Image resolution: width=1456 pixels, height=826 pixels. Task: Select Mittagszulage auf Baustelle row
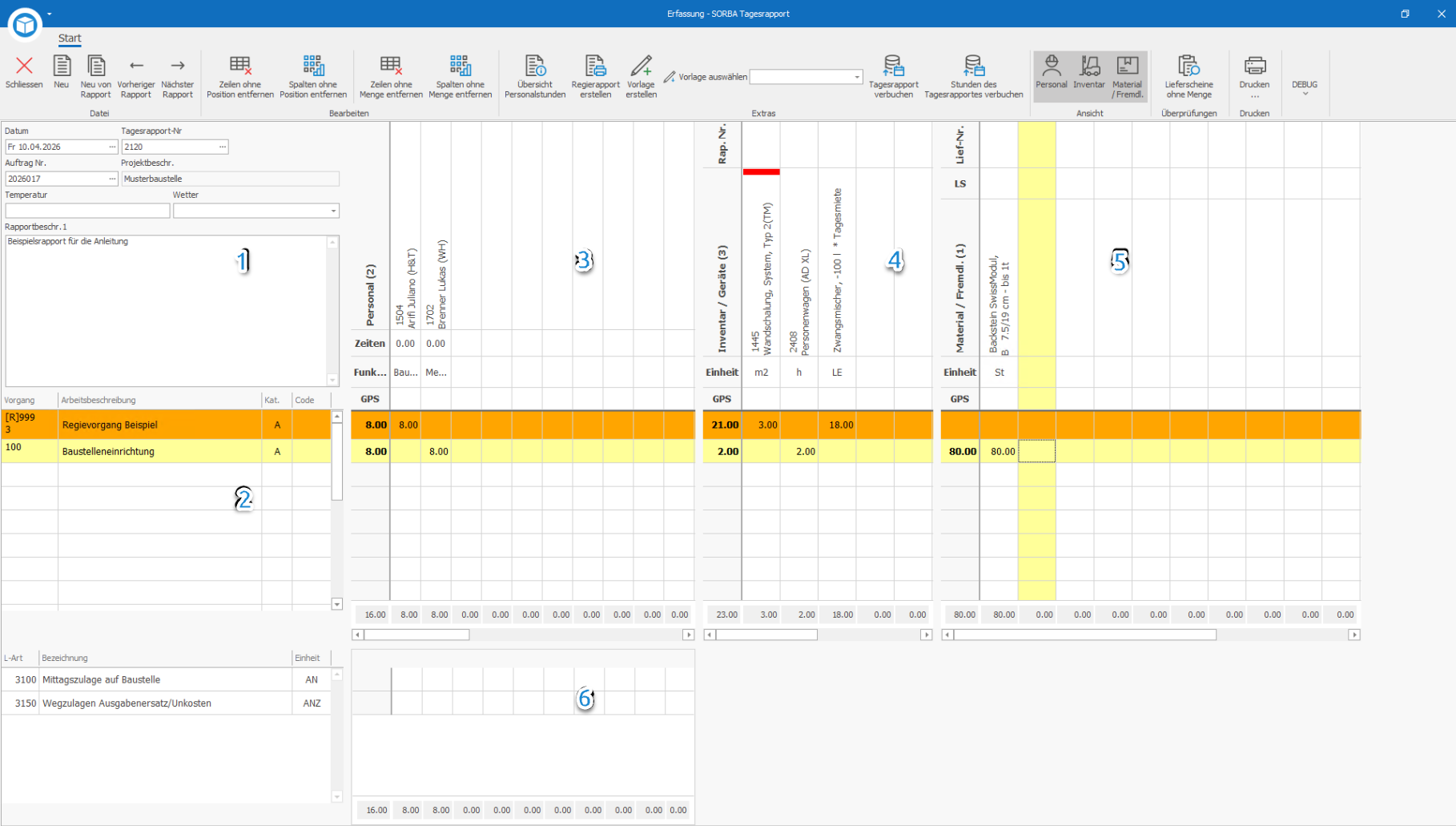[166, 679]
